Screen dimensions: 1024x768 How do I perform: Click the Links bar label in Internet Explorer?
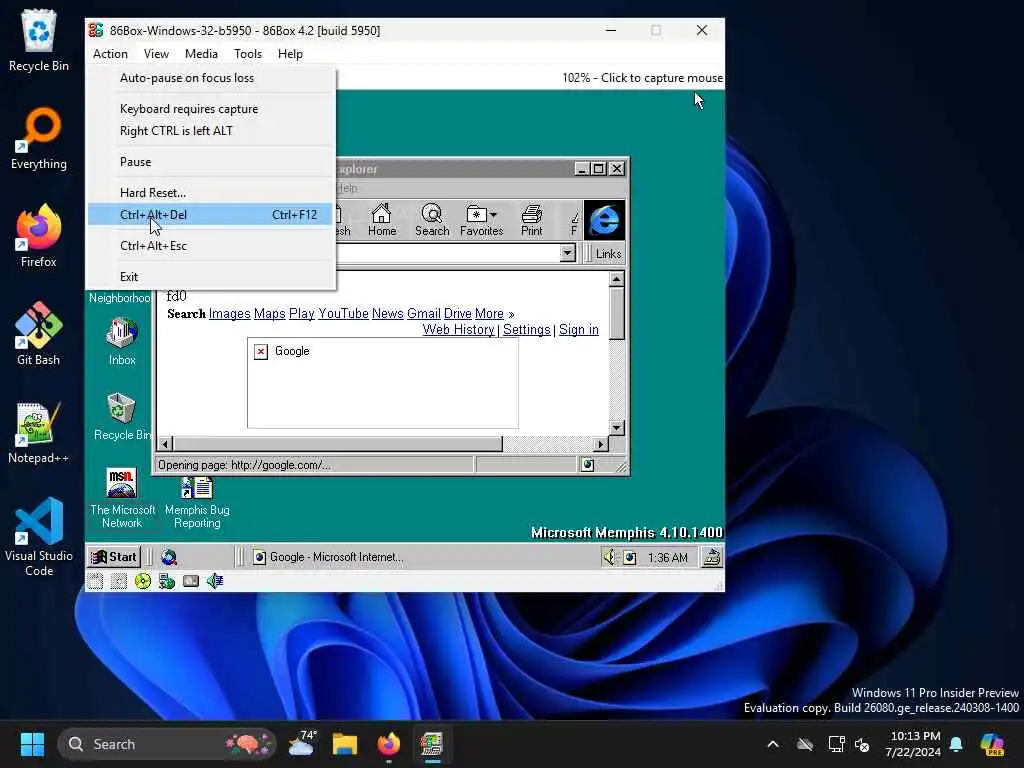click(608, 254)
